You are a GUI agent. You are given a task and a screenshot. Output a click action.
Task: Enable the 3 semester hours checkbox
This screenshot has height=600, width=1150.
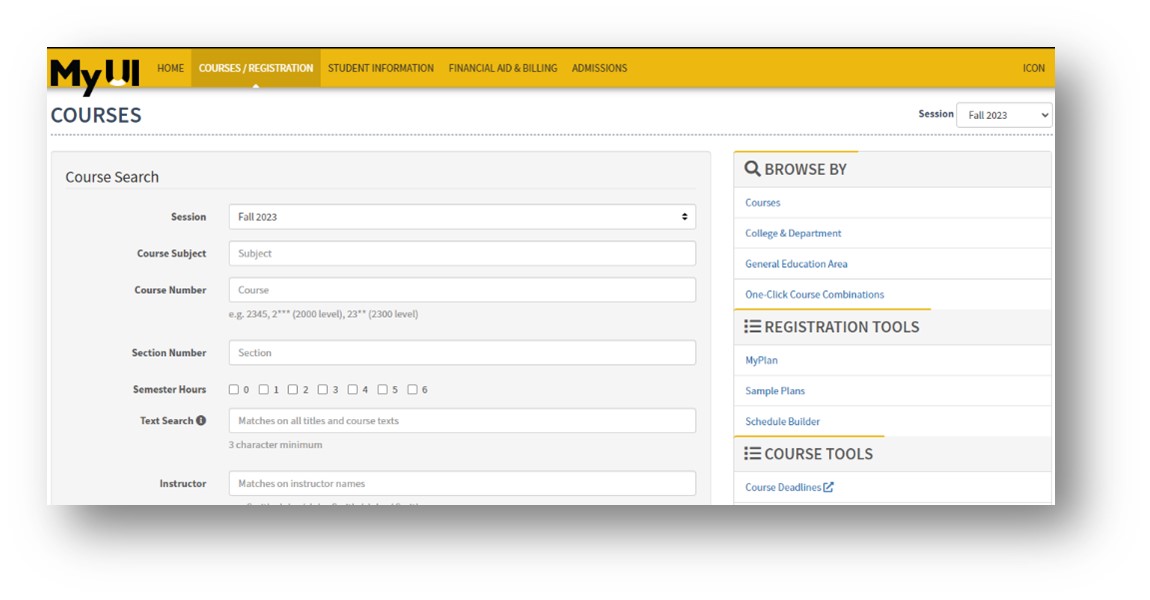323,390
